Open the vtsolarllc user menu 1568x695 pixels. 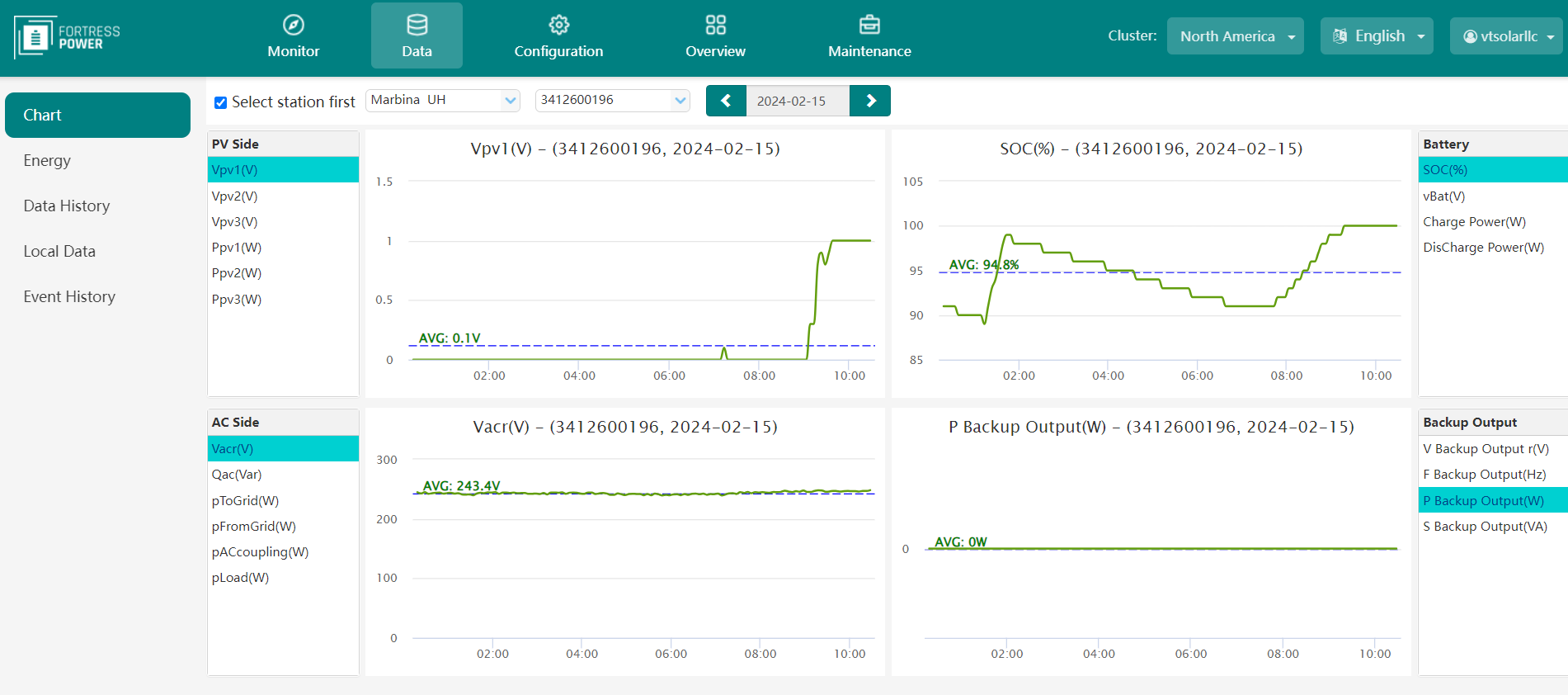tap(1506, 36)
